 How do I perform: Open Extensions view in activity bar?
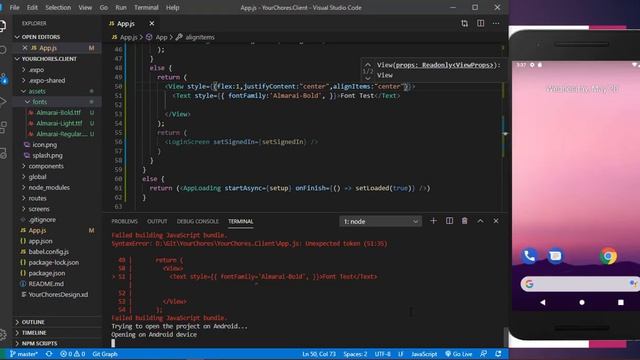pos(2,127)
